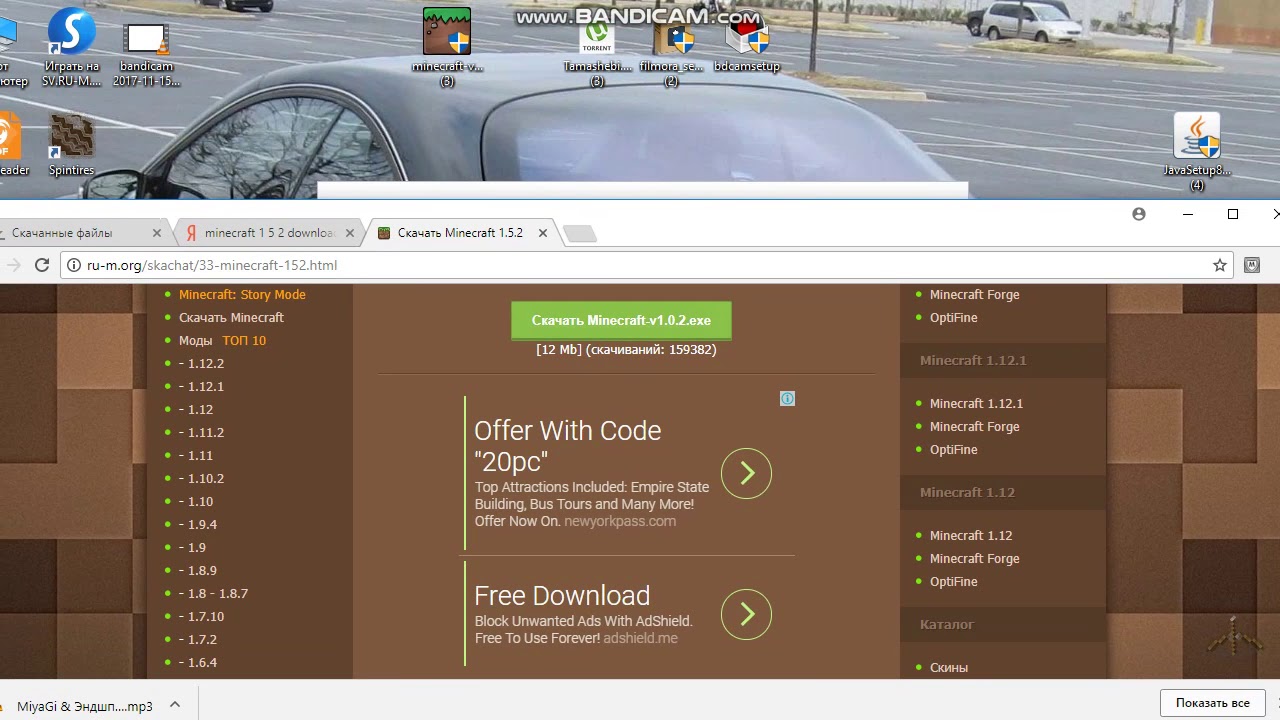Open a new browser tab

tap(580, 234)
